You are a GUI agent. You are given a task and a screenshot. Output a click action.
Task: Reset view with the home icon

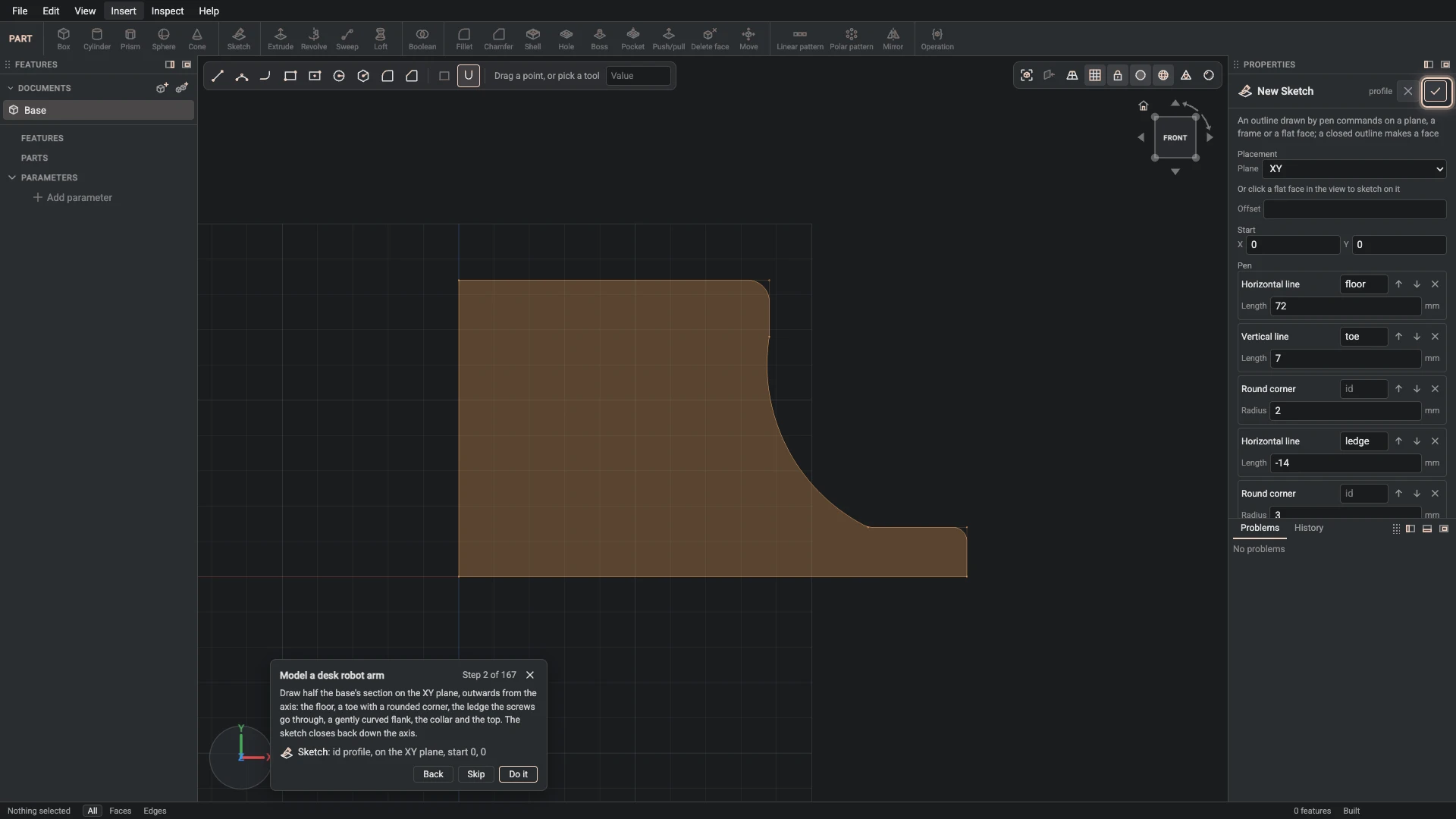(1144, 105)
